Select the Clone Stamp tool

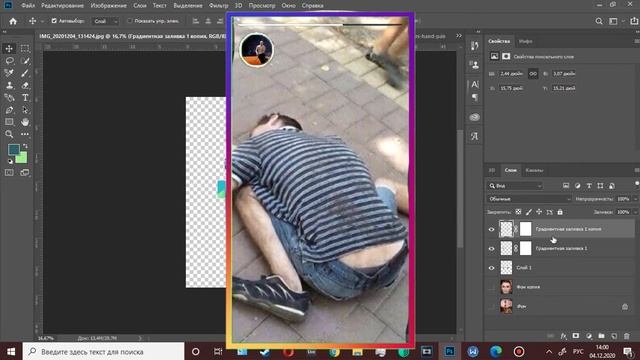click(9, 85)
